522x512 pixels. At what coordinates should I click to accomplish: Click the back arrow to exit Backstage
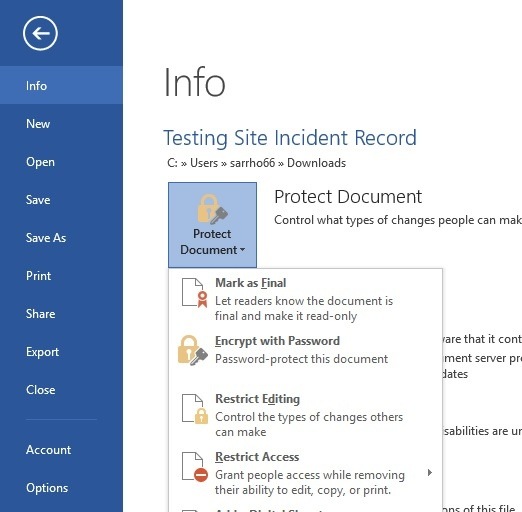coord(40,33)
